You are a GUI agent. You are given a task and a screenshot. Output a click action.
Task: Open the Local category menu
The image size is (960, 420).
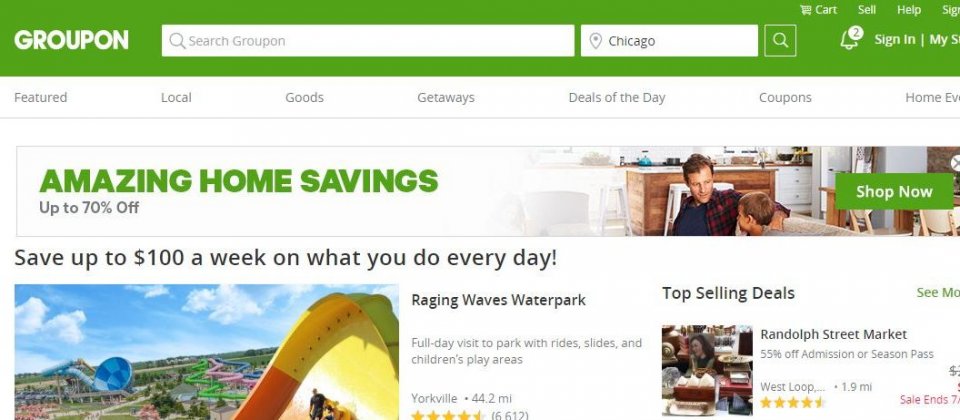coord(176,97)
